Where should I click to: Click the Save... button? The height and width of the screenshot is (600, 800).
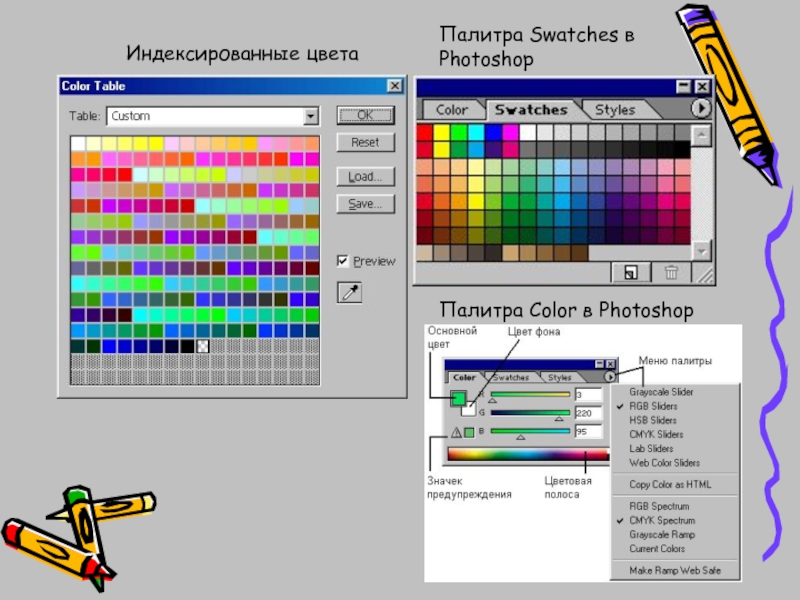coord(365,204)
